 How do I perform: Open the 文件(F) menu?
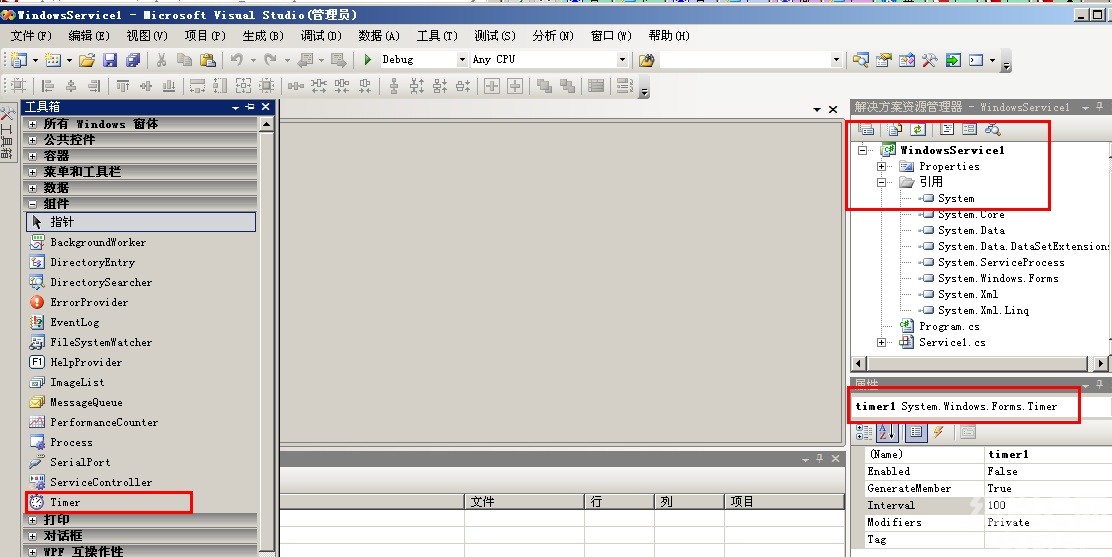pos(31,35)
